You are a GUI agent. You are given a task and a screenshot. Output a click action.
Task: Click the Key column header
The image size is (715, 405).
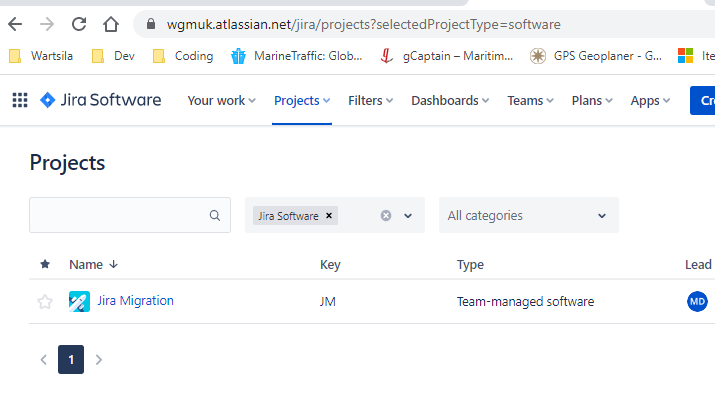tap(330, 265)
